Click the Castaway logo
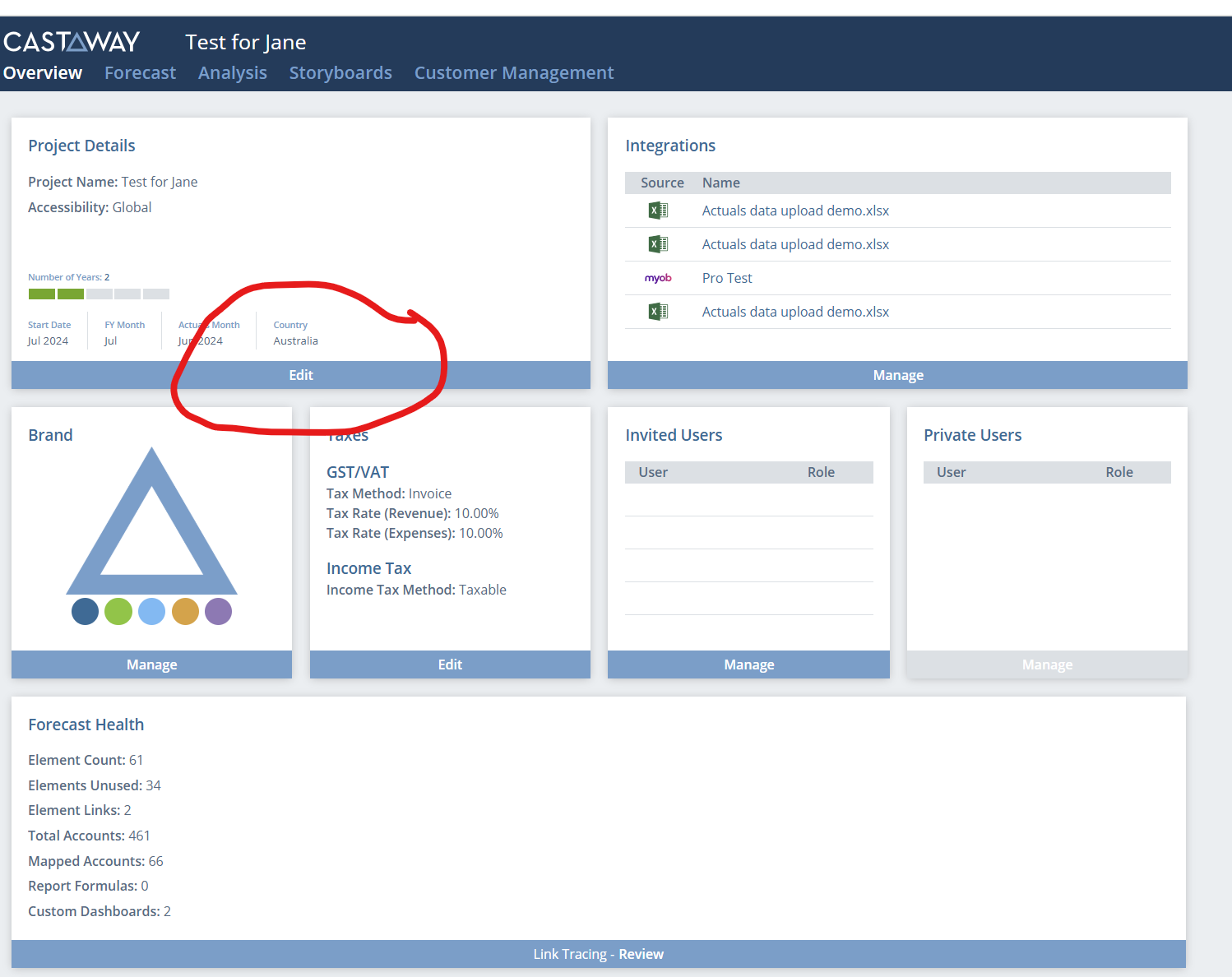The height and width of the screenshot is (977, 1232). click(x=72, y=42)
